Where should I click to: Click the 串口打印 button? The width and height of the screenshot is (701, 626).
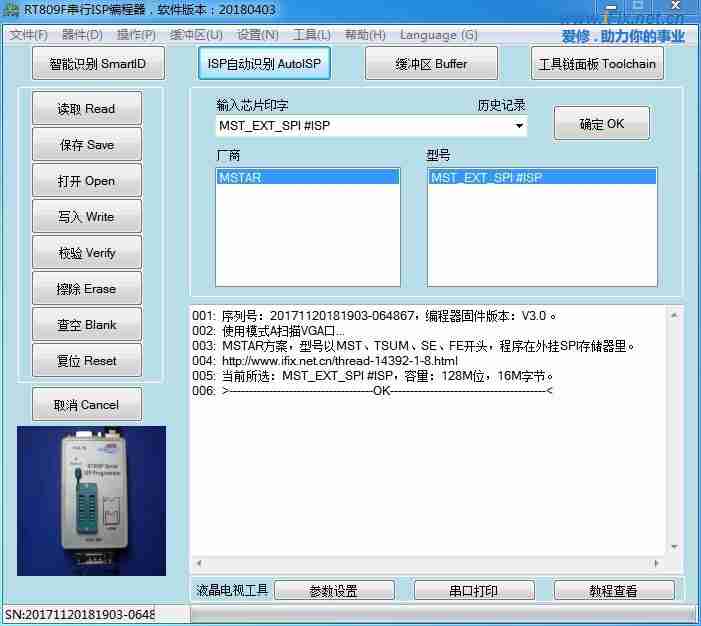tap(474, 591)
